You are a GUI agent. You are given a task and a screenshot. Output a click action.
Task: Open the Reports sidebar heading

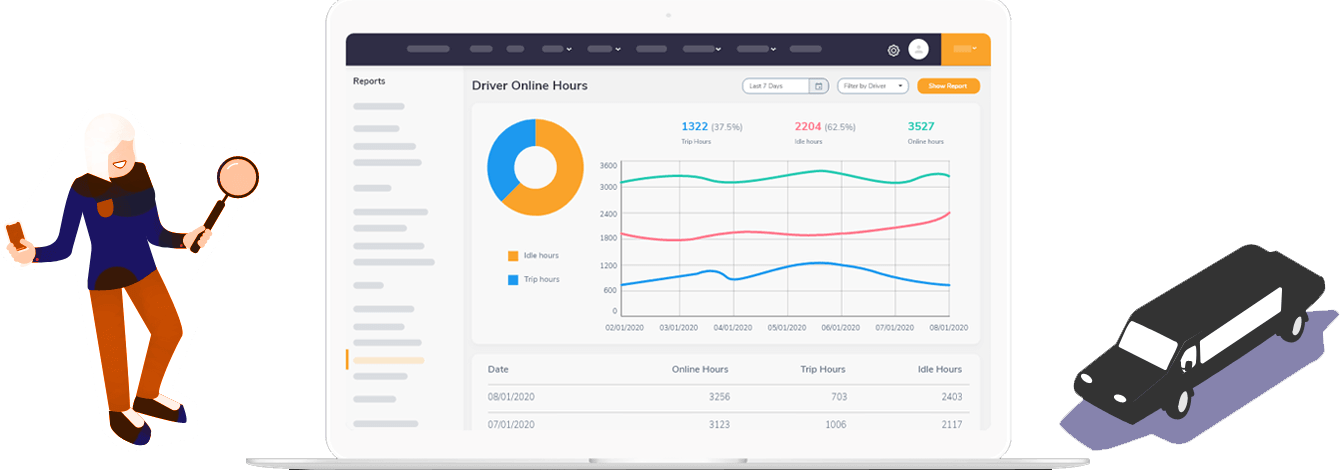click(369, 81)
